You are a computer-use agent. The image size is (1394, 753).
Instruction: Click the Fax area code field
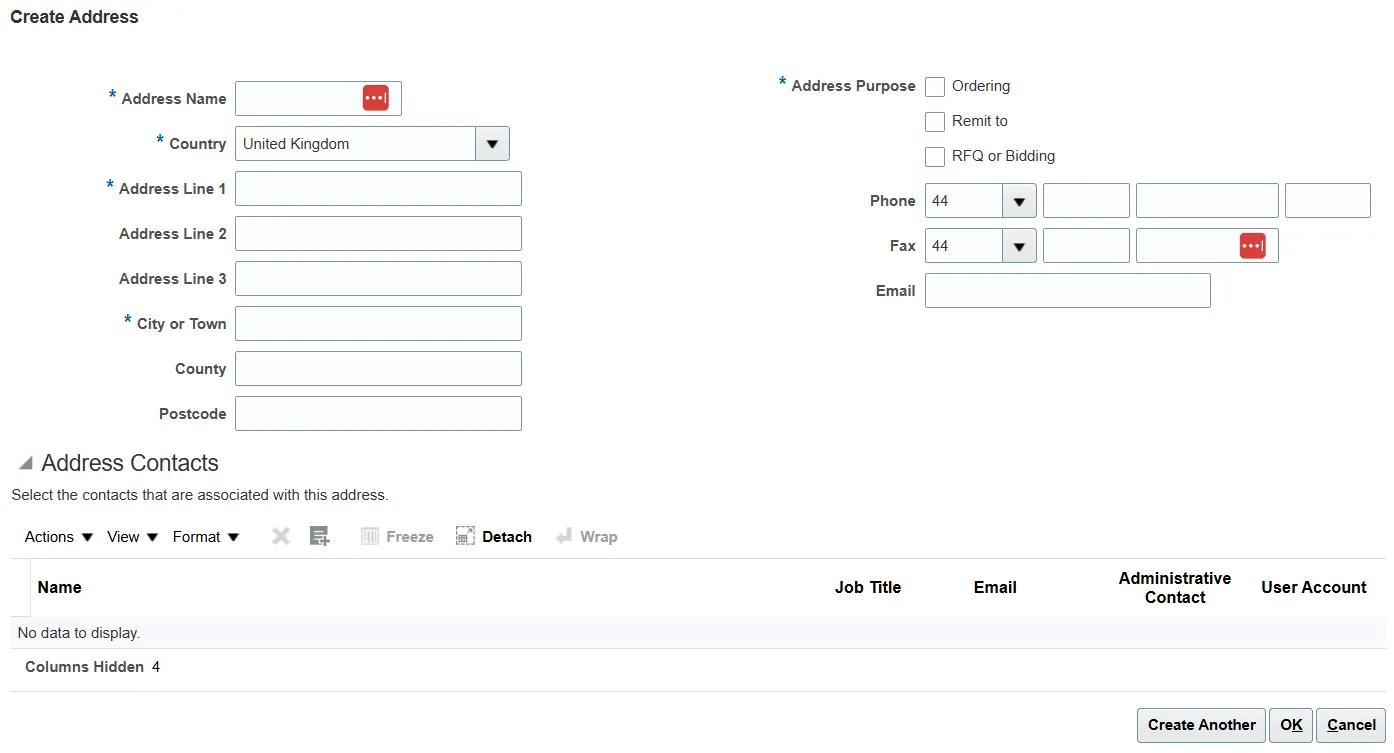pos(1086,246)
